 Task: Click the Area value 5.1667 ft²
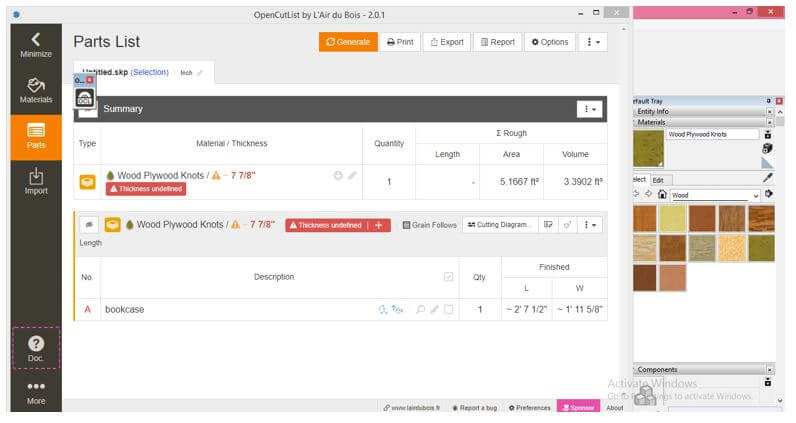coord(519,182)
